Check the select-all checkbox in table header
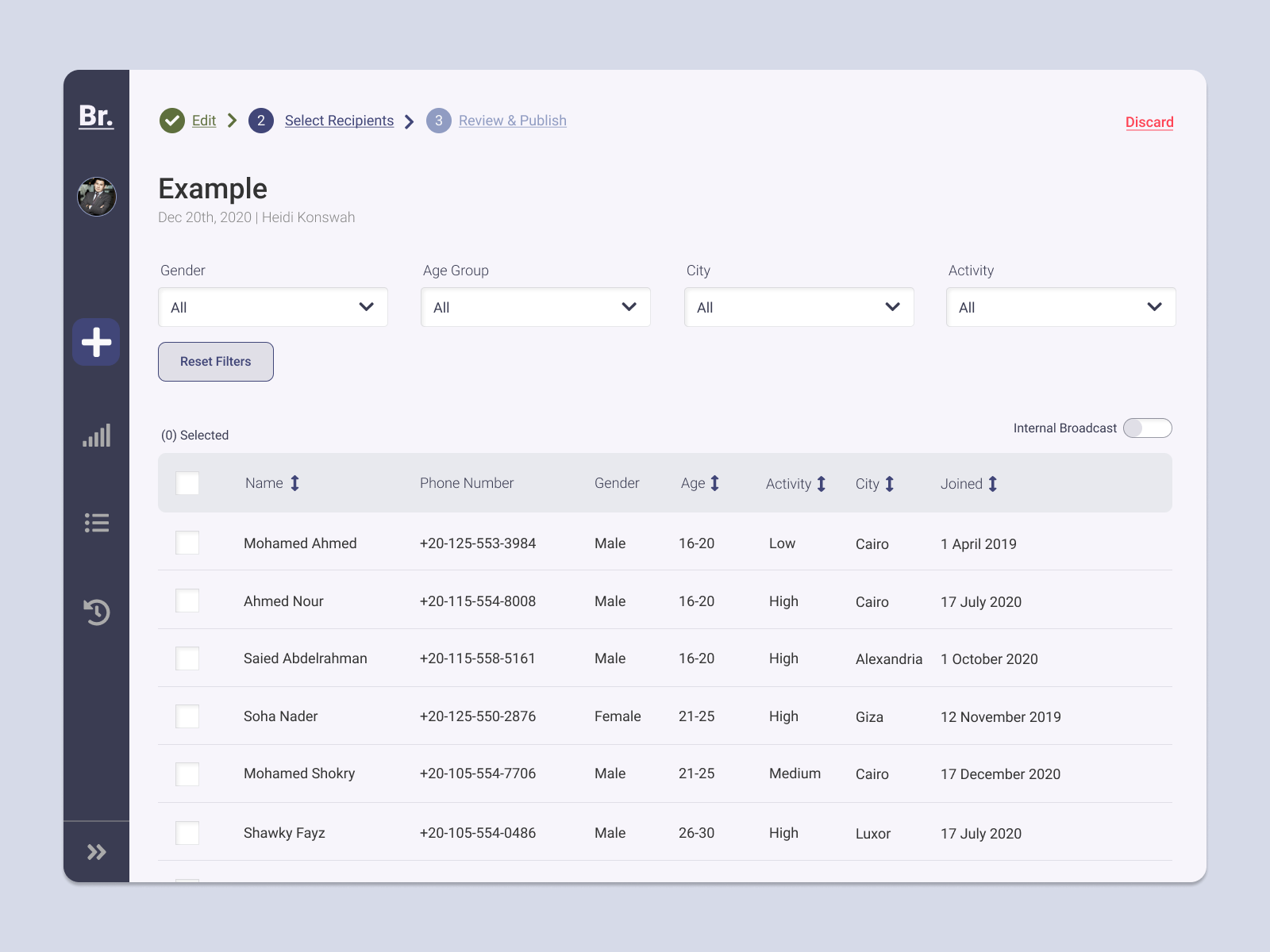1270x952 pixels. (x=187, y=482)
